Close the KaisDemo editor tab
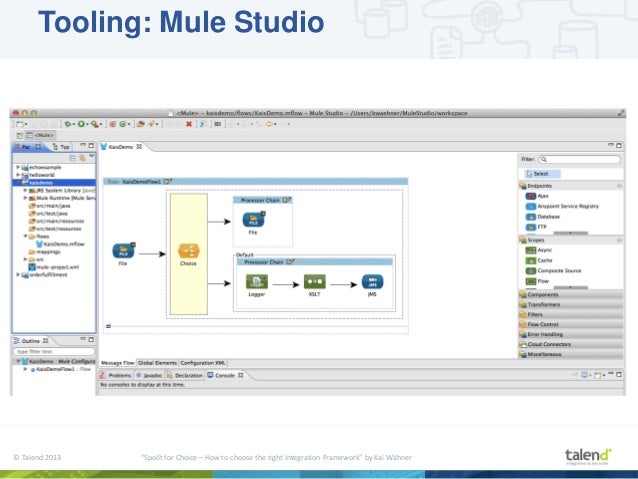The image size is (638, 479). click(x=139, y=147)
